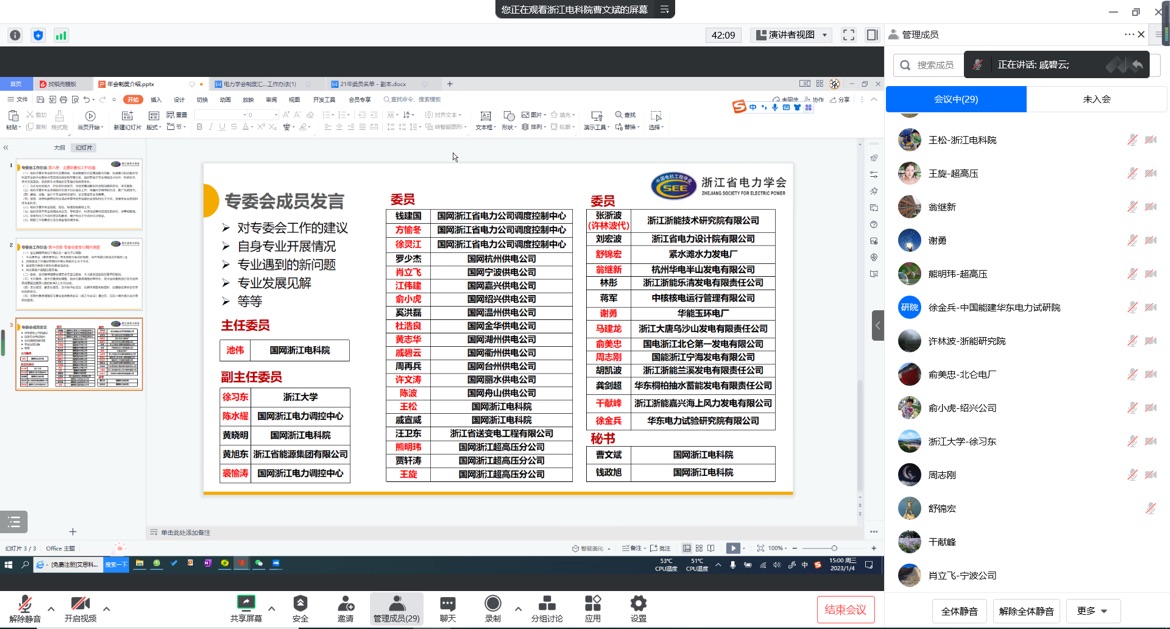Start recording with the 录制 icon
The image size is (1170, 629).
(492, 608)
